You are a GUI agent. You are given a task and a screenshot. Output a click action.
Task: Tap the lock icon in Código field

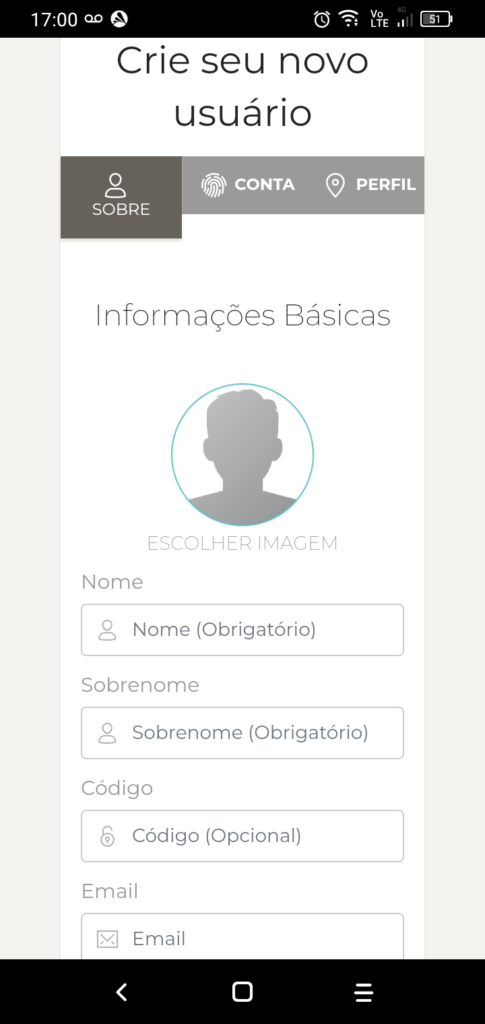tap(107, 837)
